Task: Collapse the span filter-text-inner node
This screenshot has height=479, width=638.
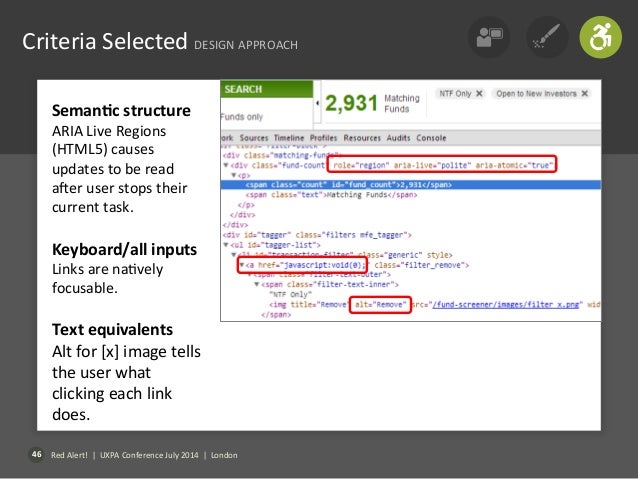Action: (257, 284)
